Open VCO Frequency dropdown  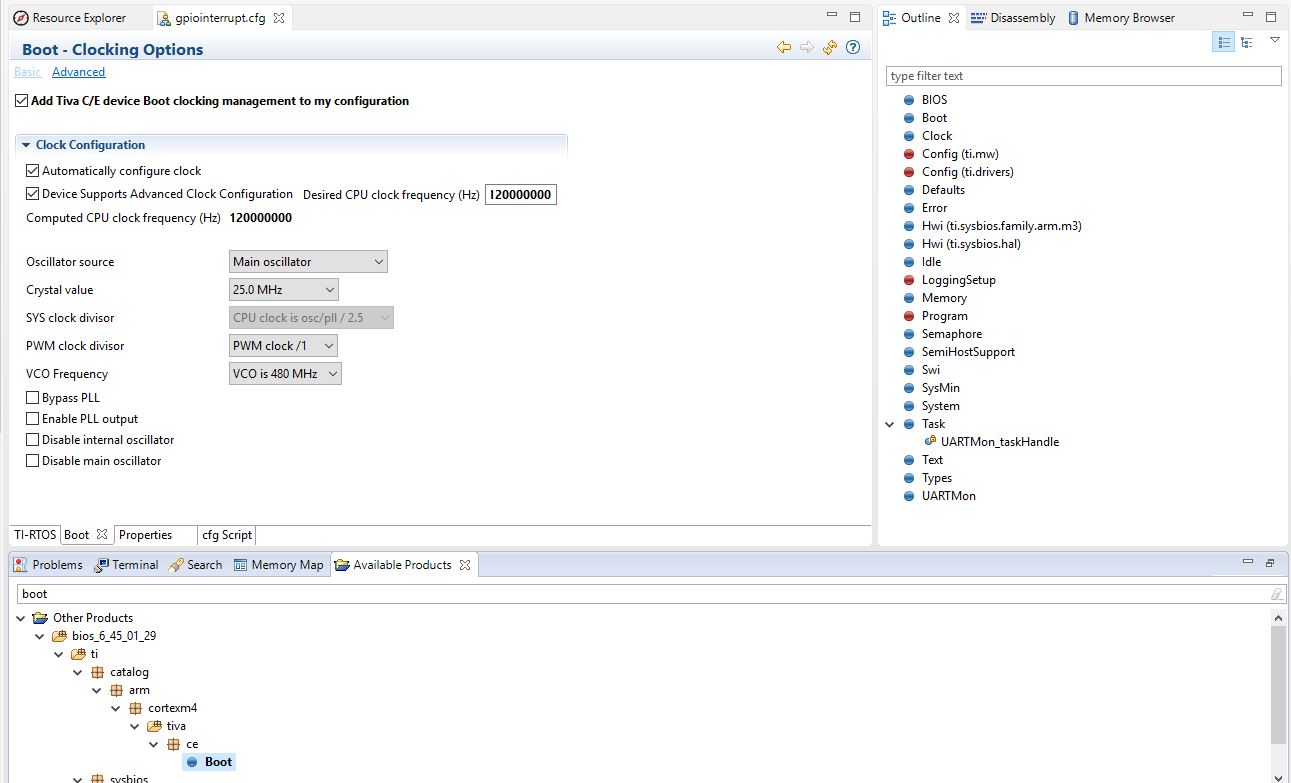[286, 374]
